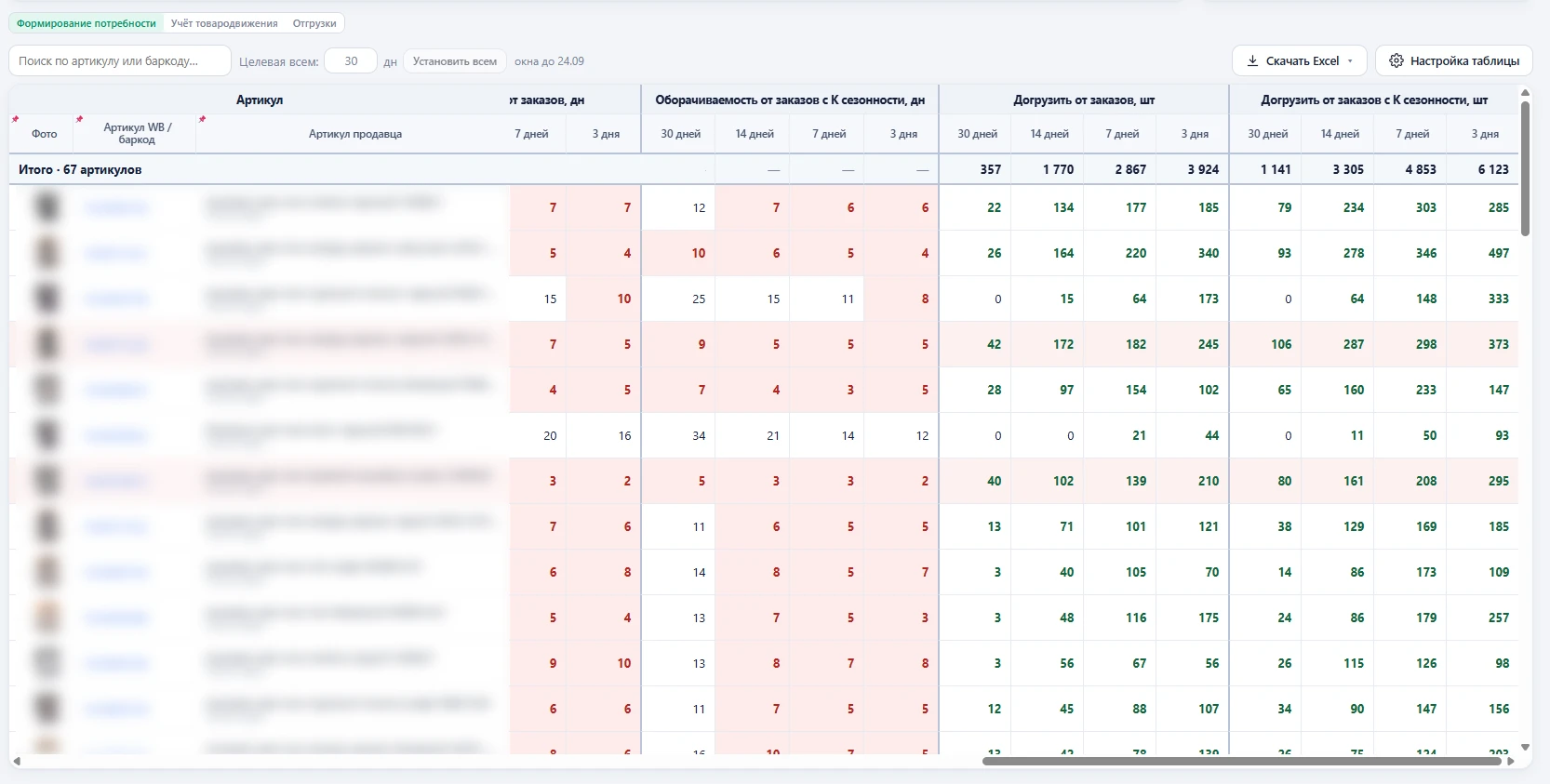Click the totals cell showing 6 123
This screenshot has height=784, width=1550.
(x=1483, y=169)
